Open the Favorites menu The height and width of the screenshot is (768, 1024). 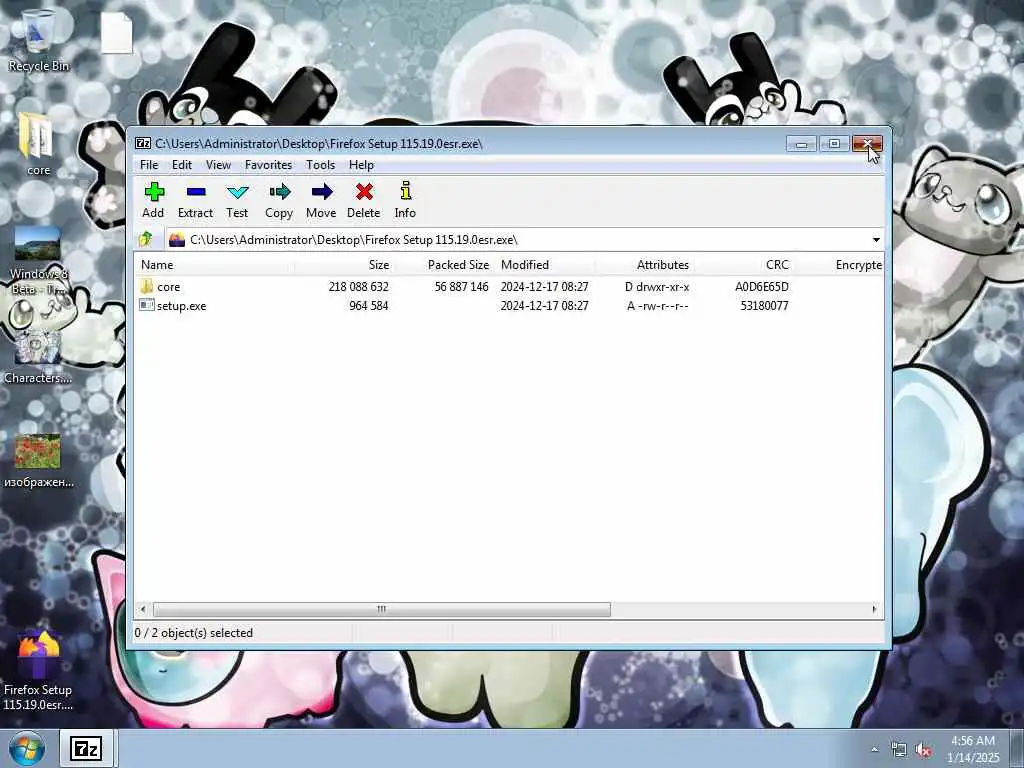(268, 165)
